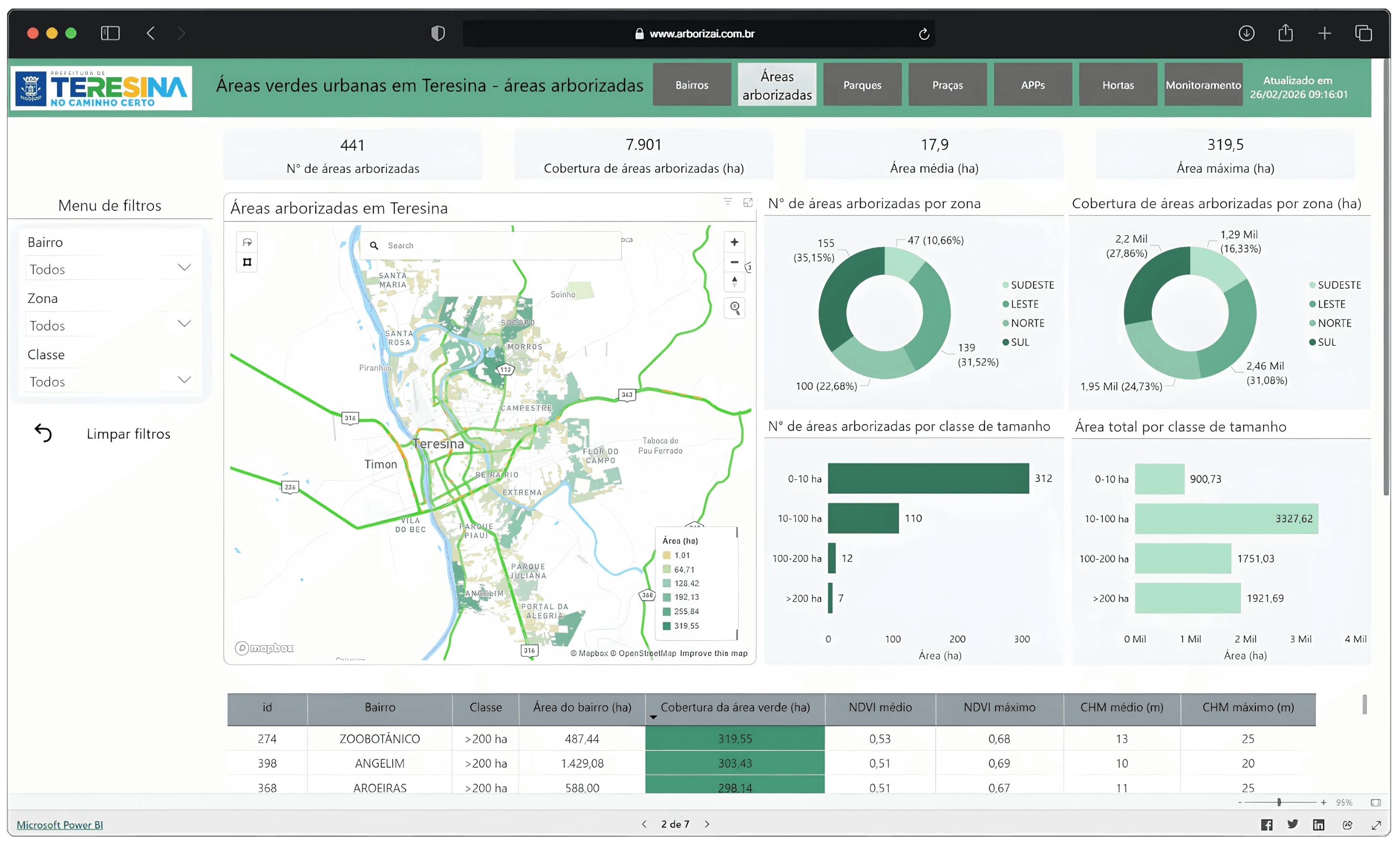Expand the Classe filter dropdown
The width and height of the screenshot is (1400, 847).
coord(184,380)
